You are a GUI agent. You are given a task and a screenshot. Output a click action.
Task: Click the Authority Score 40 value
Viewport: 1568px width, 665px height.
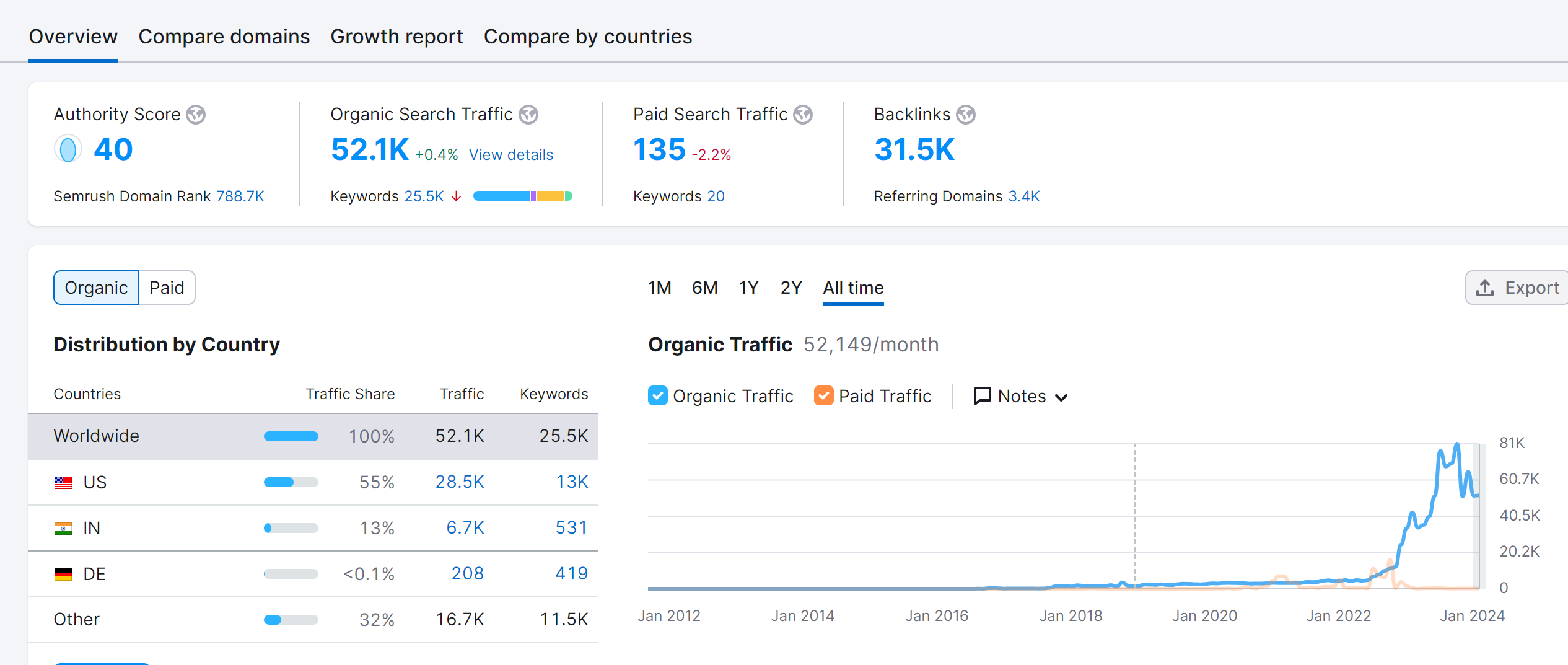click(113, 149)
